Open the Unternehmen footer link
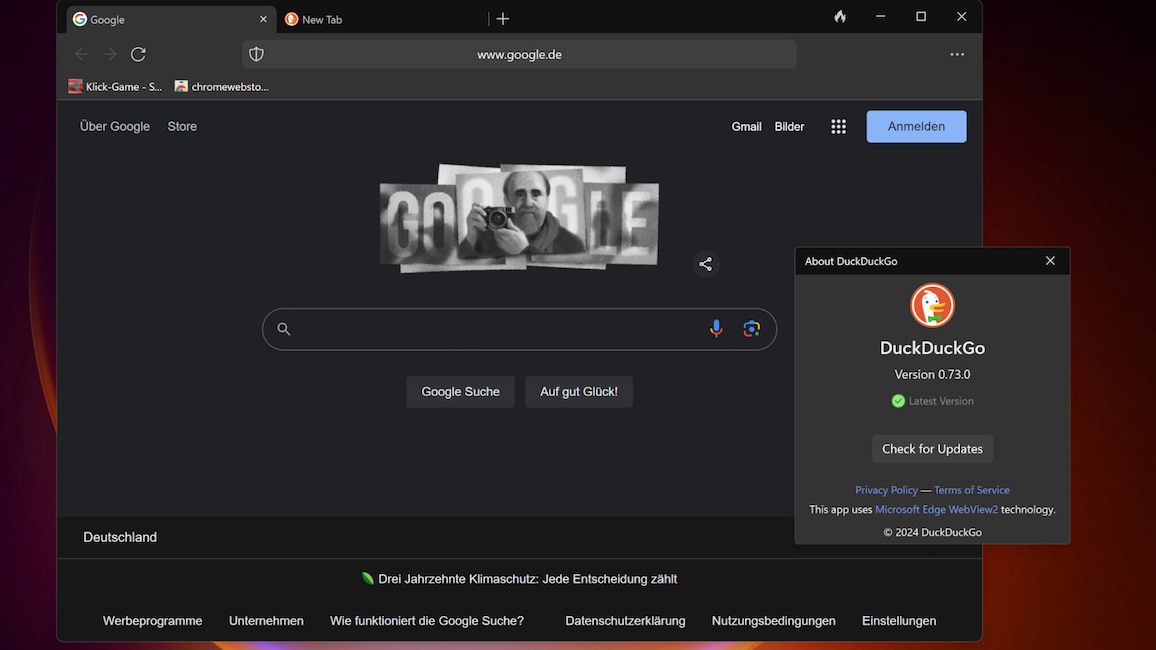The image size is (1156, 650). pos(266,621)
